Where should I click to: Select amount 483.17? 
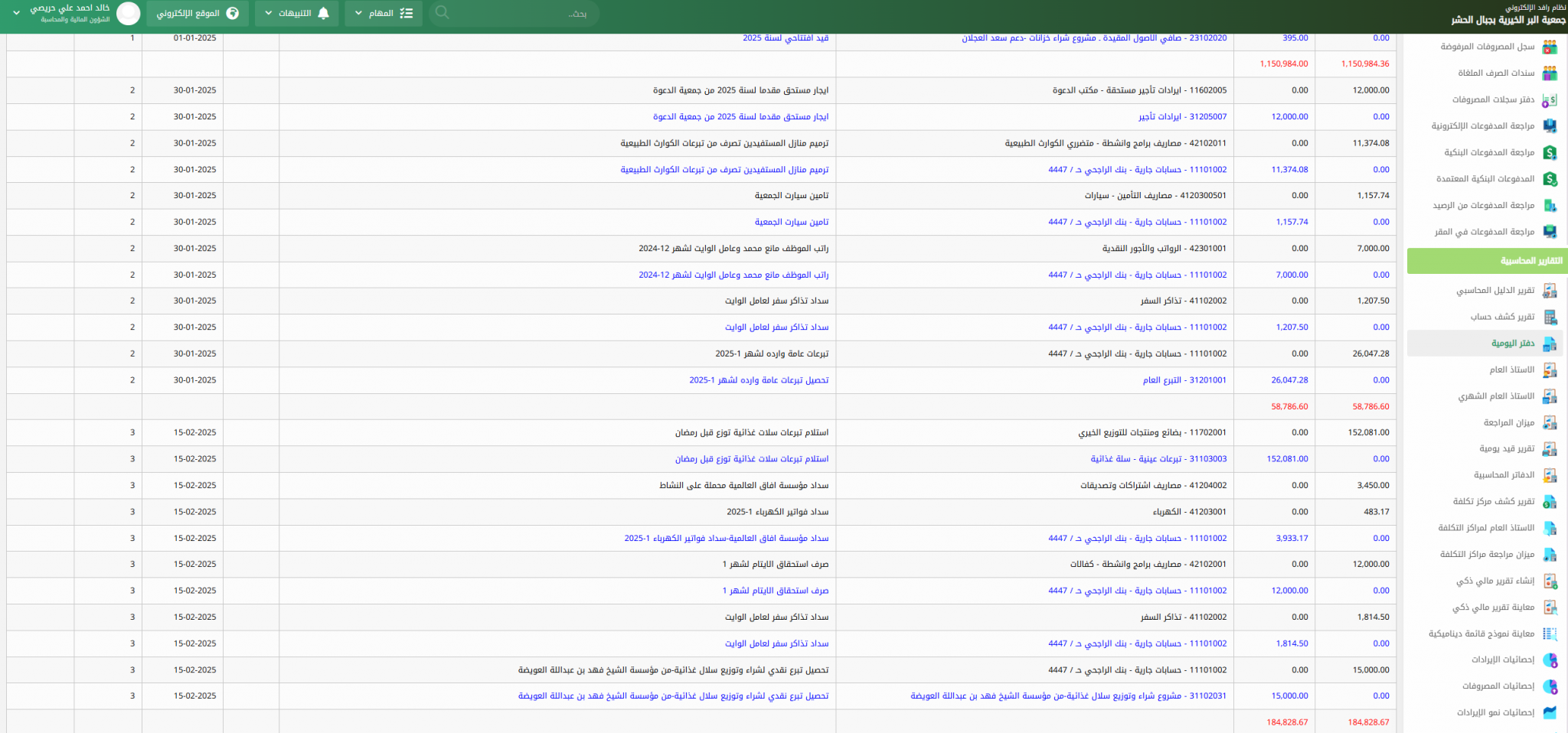1376,512
